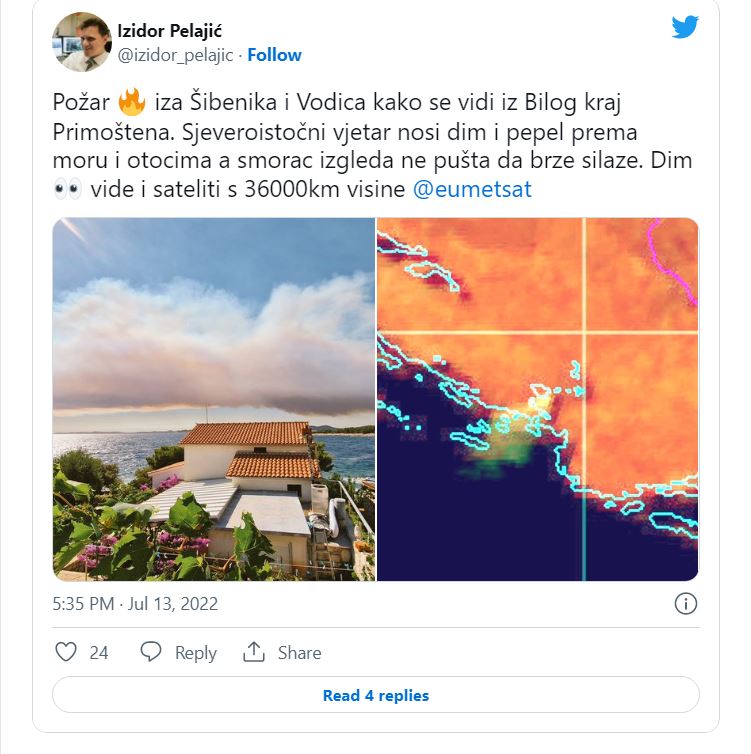Open the smoke-over-house photo
Viewport: 751px width, 754px height.
click(214, 399)
